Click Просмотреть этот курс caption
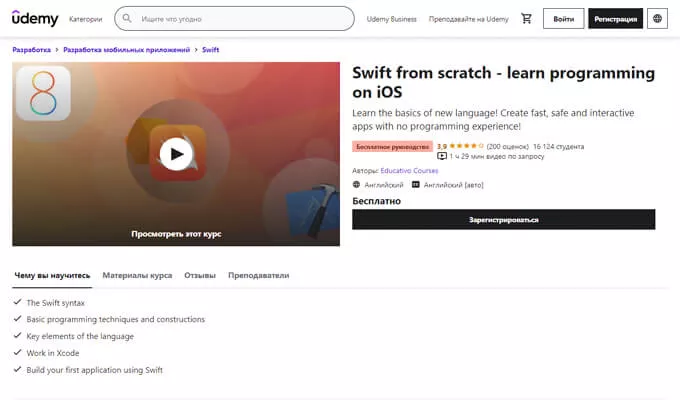 tap(176, 234)
